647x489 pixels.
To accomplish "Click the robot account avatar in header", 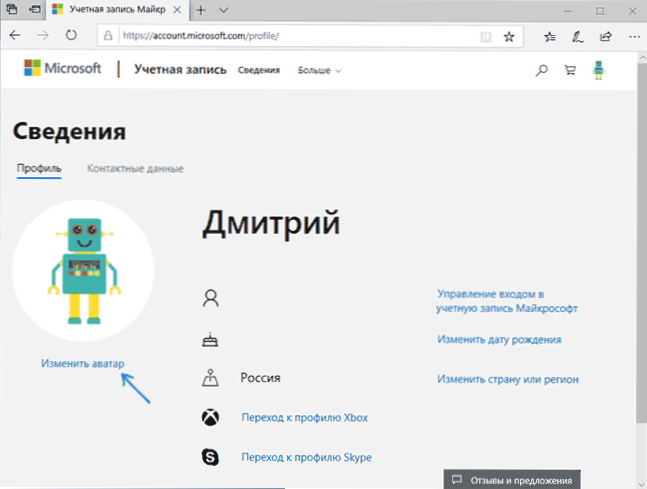I will click(598, 70).
